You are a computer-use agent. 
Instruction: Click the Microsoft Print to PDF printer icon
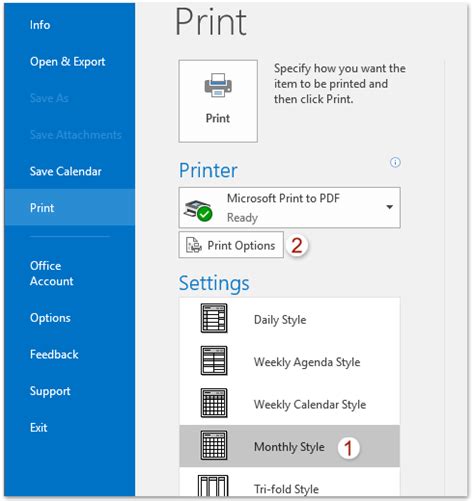tap(198, 210)
